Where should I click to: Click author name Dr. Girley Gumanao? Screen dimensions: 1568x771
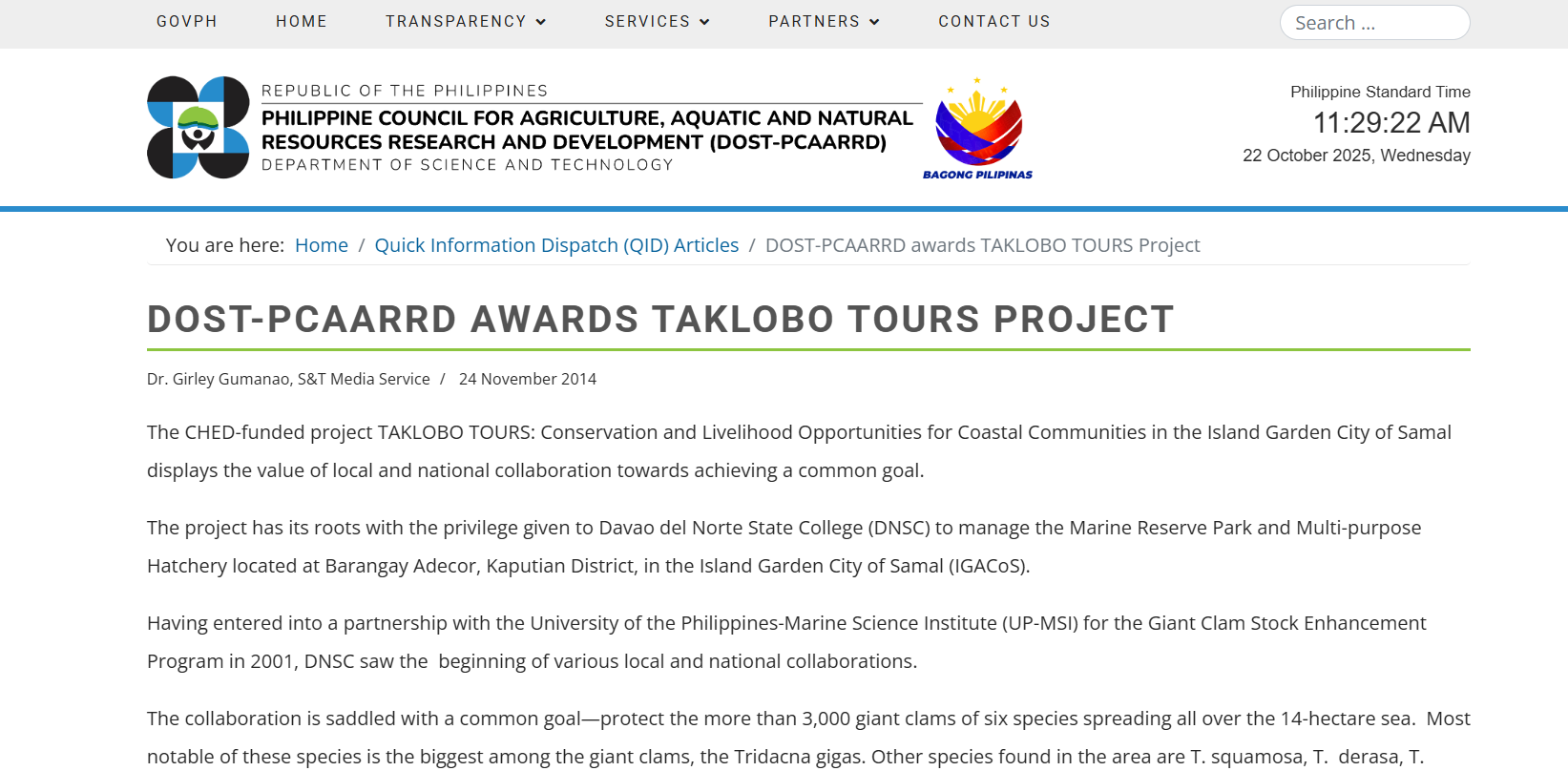[219, 379]
